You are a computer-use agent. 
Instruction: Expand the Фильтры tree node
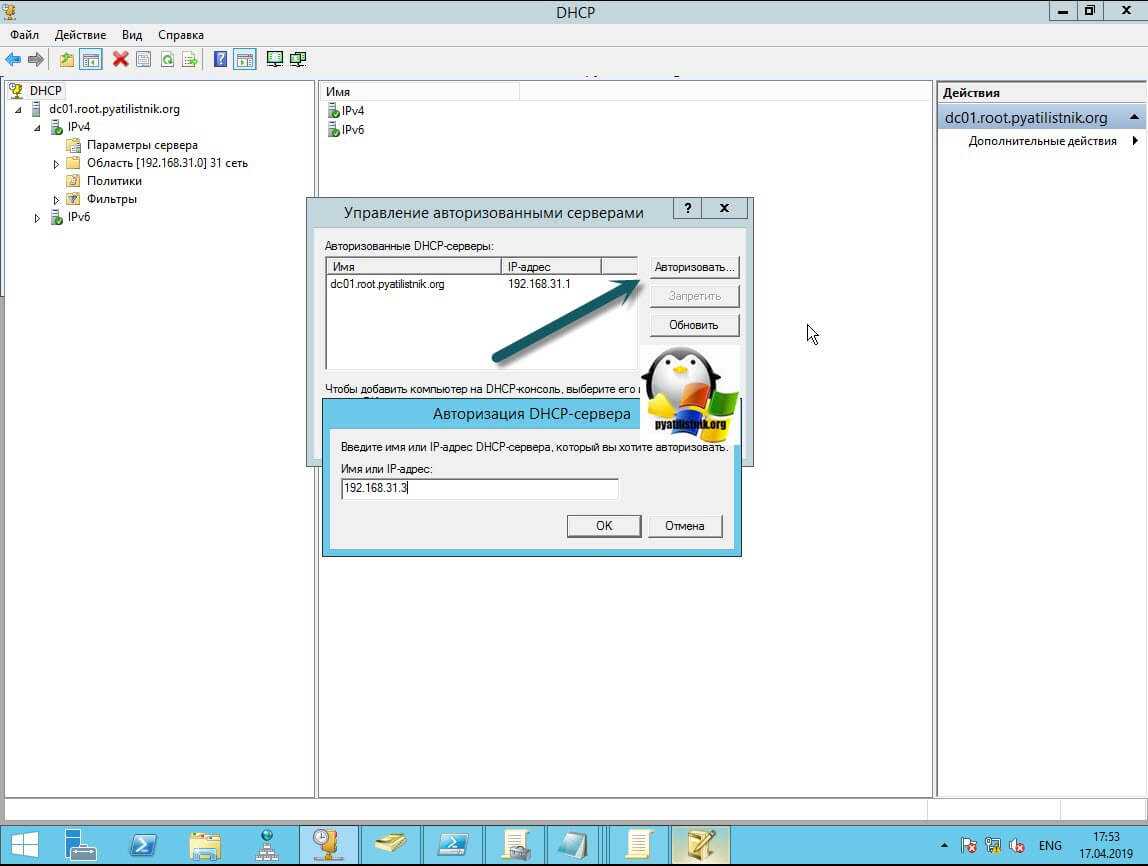[x=57, y=199]
